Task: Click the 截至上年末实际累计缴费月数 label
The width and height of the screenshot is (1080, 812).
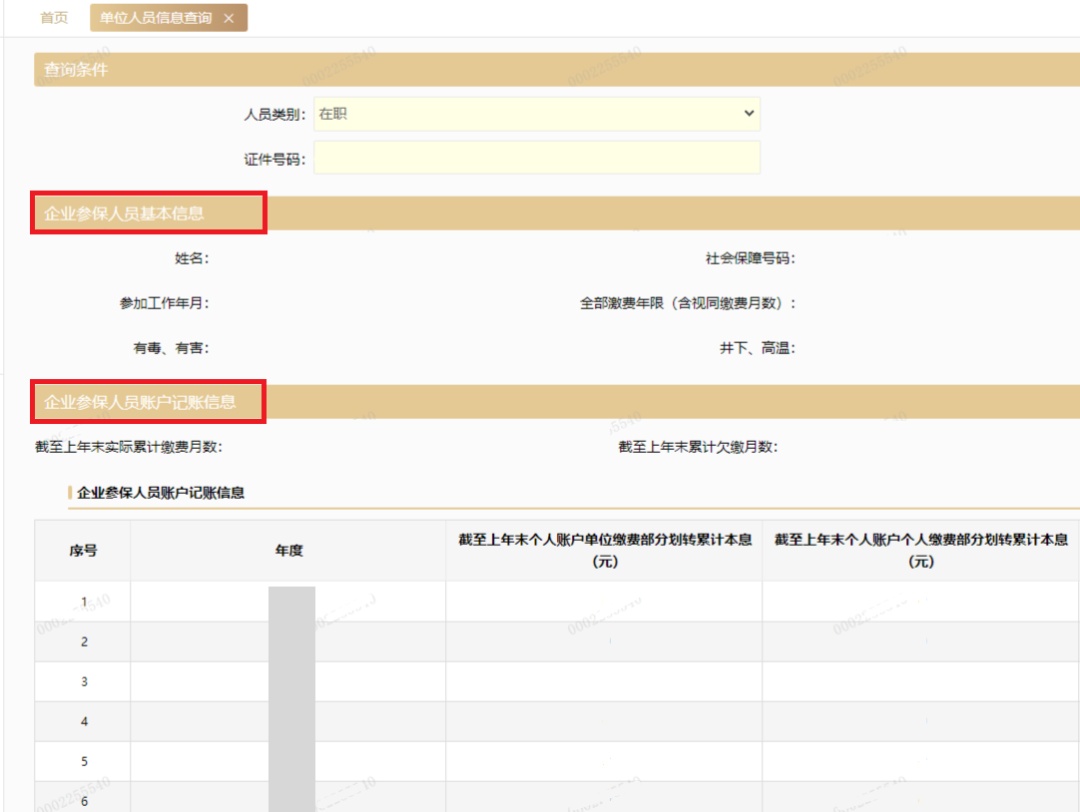Action: (x=129, y=447)
